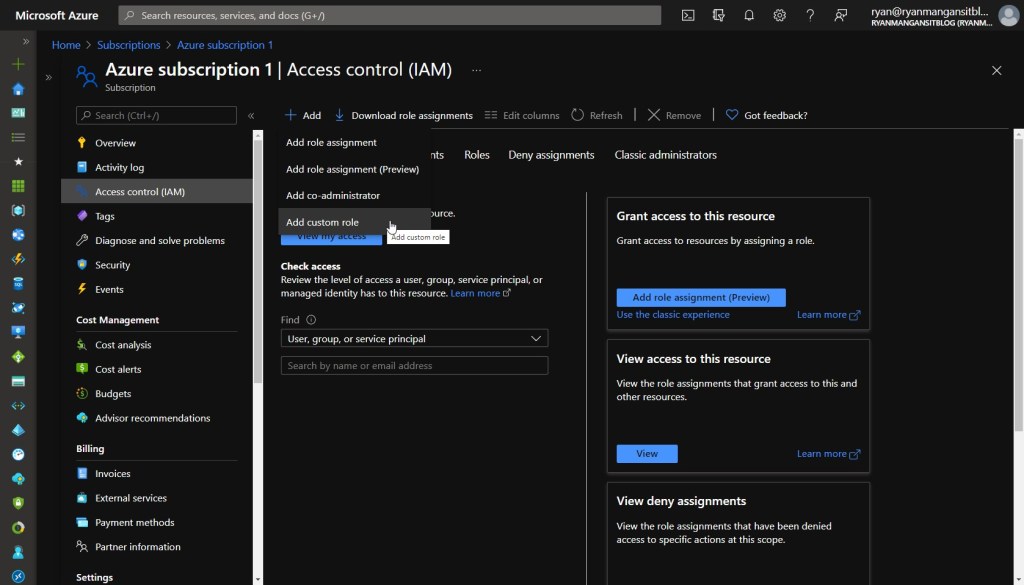Open the Cloud Shell icon

tap(688, 15)
